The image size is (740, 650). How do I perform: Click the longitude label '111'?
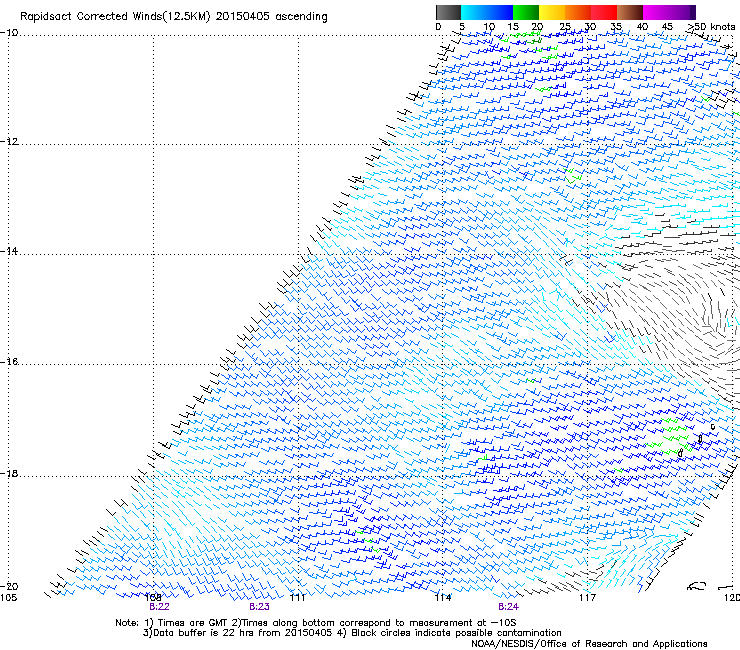point(298,598)
